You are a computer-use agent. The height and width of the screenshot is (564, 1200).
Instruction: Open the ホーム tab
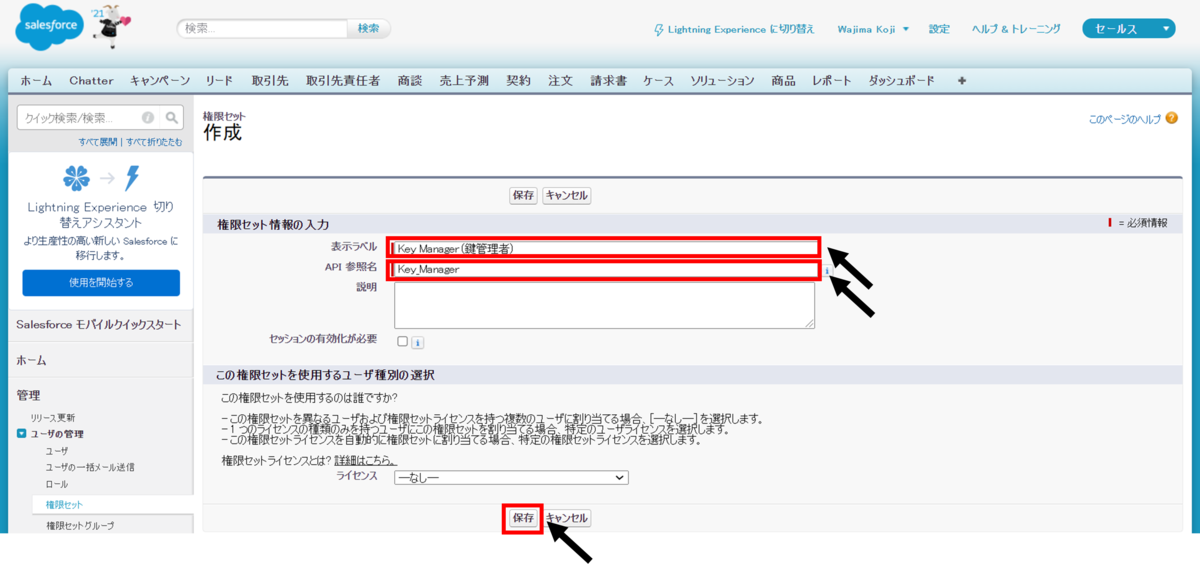click(x=36, y=81)
